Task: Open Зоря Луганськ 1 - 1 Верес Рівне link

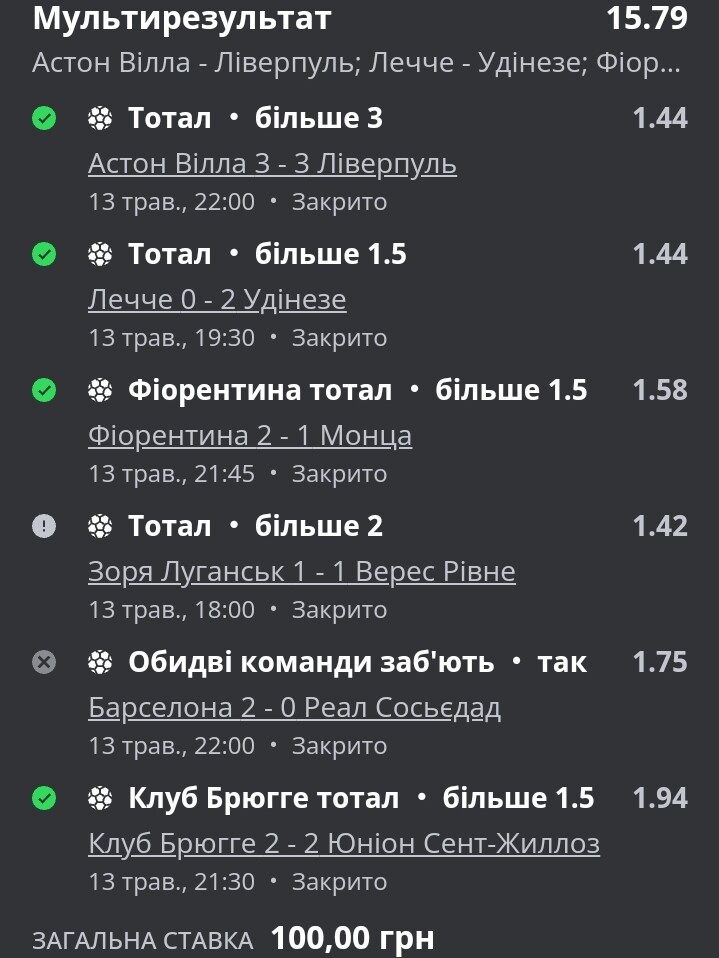Action: tap(302, 572)
